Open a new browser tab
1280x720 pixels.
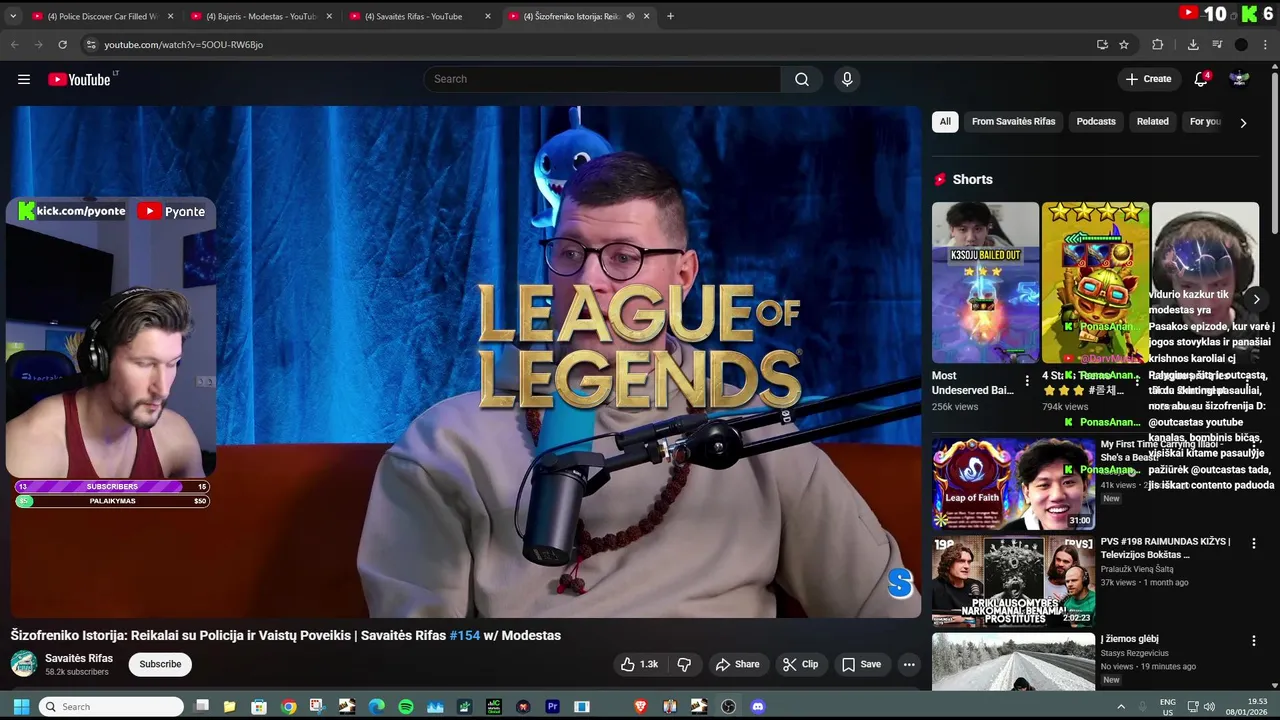pos(670,16)
